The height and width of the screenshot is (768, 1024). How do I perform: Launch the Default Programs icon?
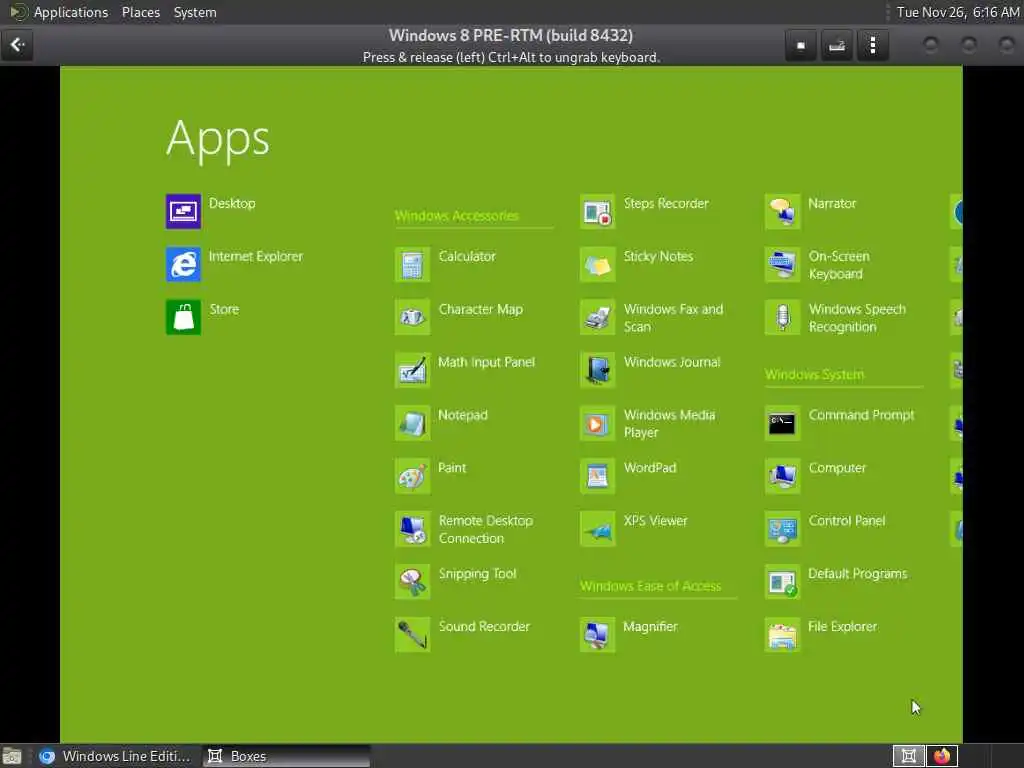pos(782,582)
